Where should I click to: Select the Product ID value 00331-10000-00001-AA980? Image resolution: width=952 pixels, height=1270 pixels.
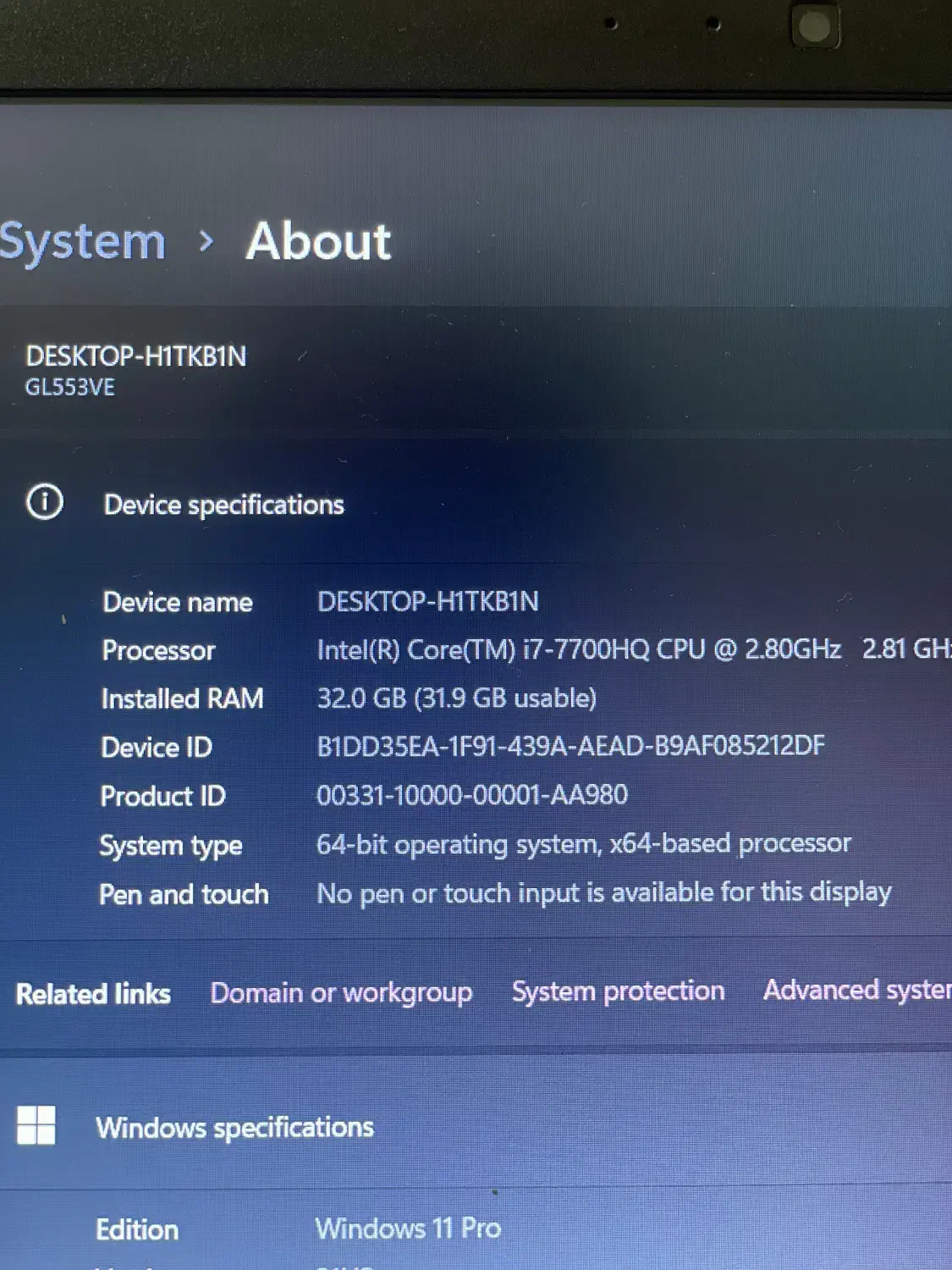[472, 795]
